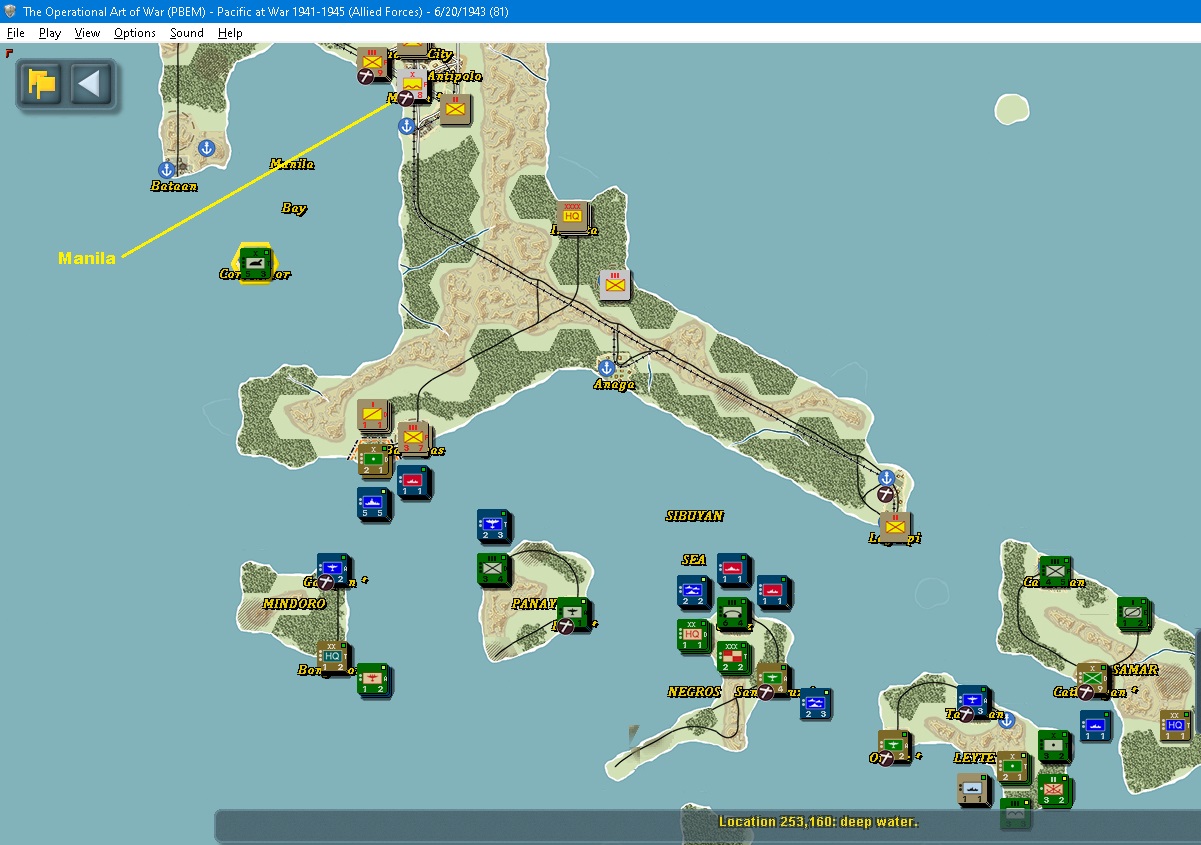The image size is (1201, 845).
Task: Select the green air unit at Panay airfield
Action: coord(573,613)
